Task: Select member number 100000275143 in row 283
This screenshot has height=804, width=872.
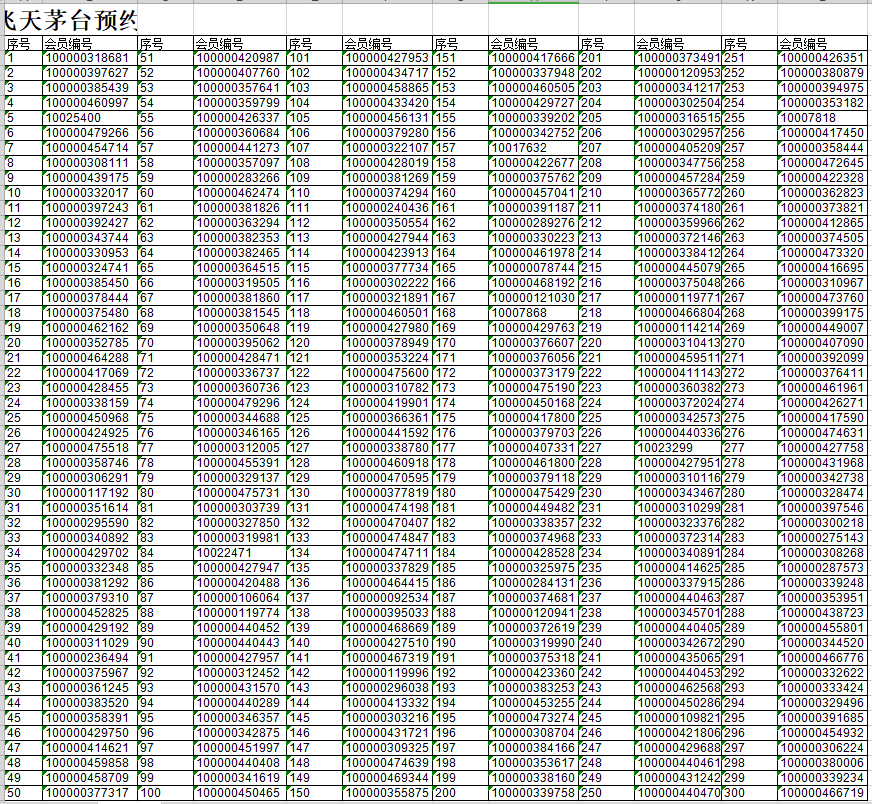Action: click(822, 539)
